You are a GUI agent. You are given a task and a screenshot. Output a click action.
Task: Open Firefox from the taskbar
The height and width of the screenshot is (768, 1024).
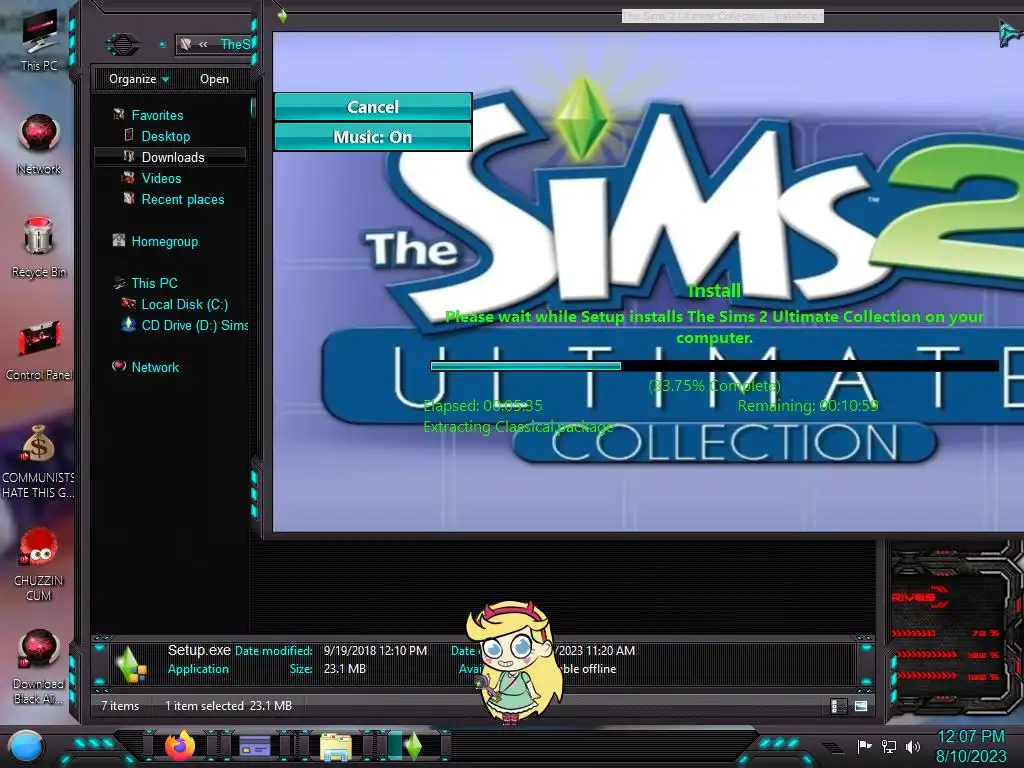(x=180, y=746)
